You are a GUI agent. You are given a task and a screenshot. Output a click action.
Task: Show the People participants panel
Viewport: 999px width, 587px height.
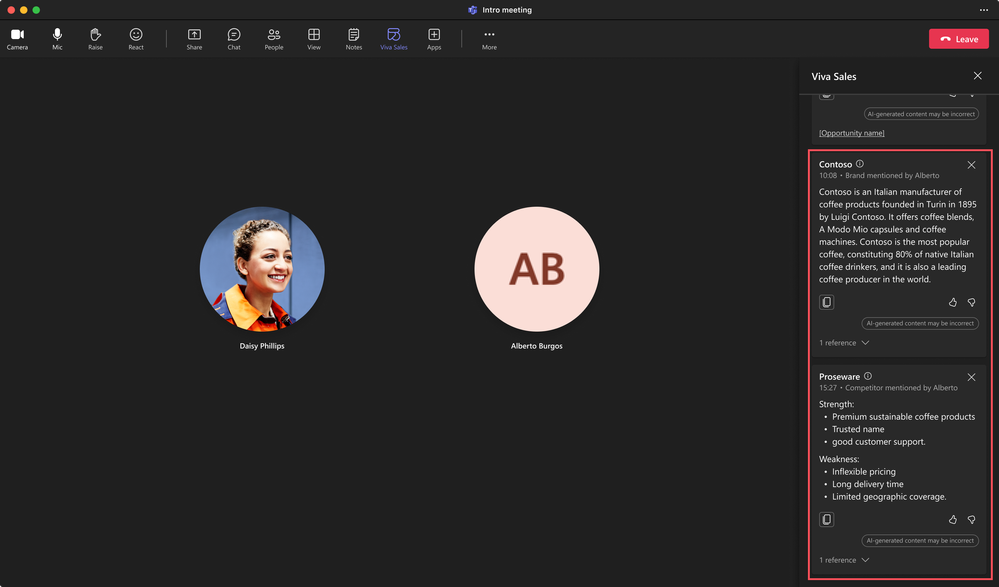[x=274, y=39]
